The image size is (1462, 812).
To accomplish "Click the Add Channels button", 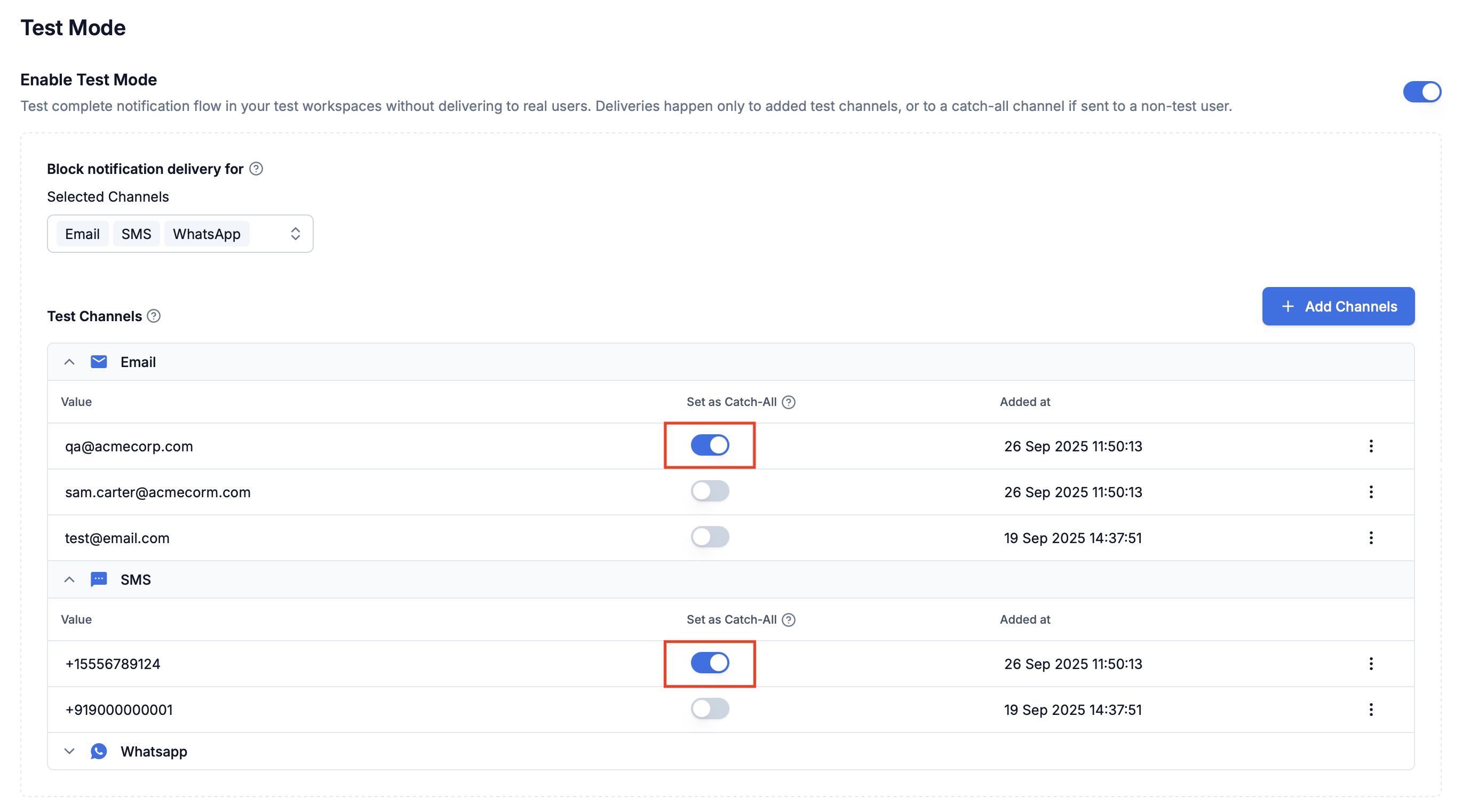I will [1338, 306].
